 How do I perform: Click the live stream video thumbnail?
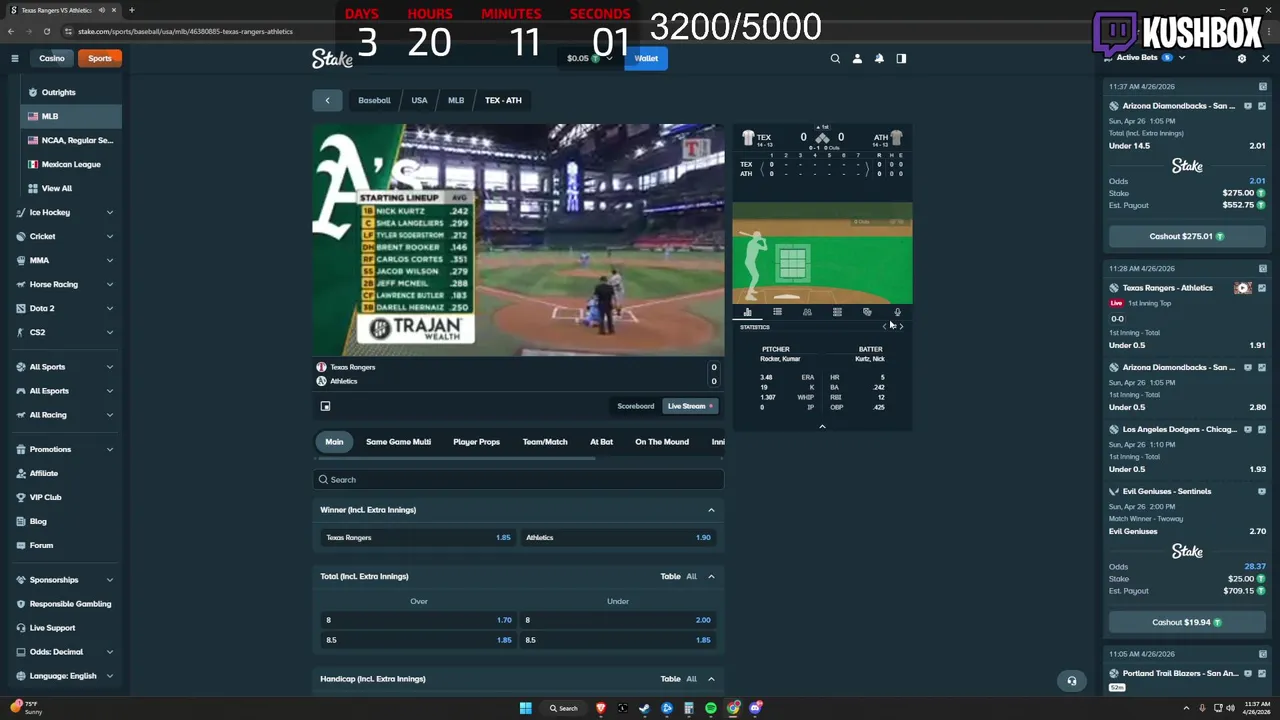pyautogui.click(x=518, y=240)
